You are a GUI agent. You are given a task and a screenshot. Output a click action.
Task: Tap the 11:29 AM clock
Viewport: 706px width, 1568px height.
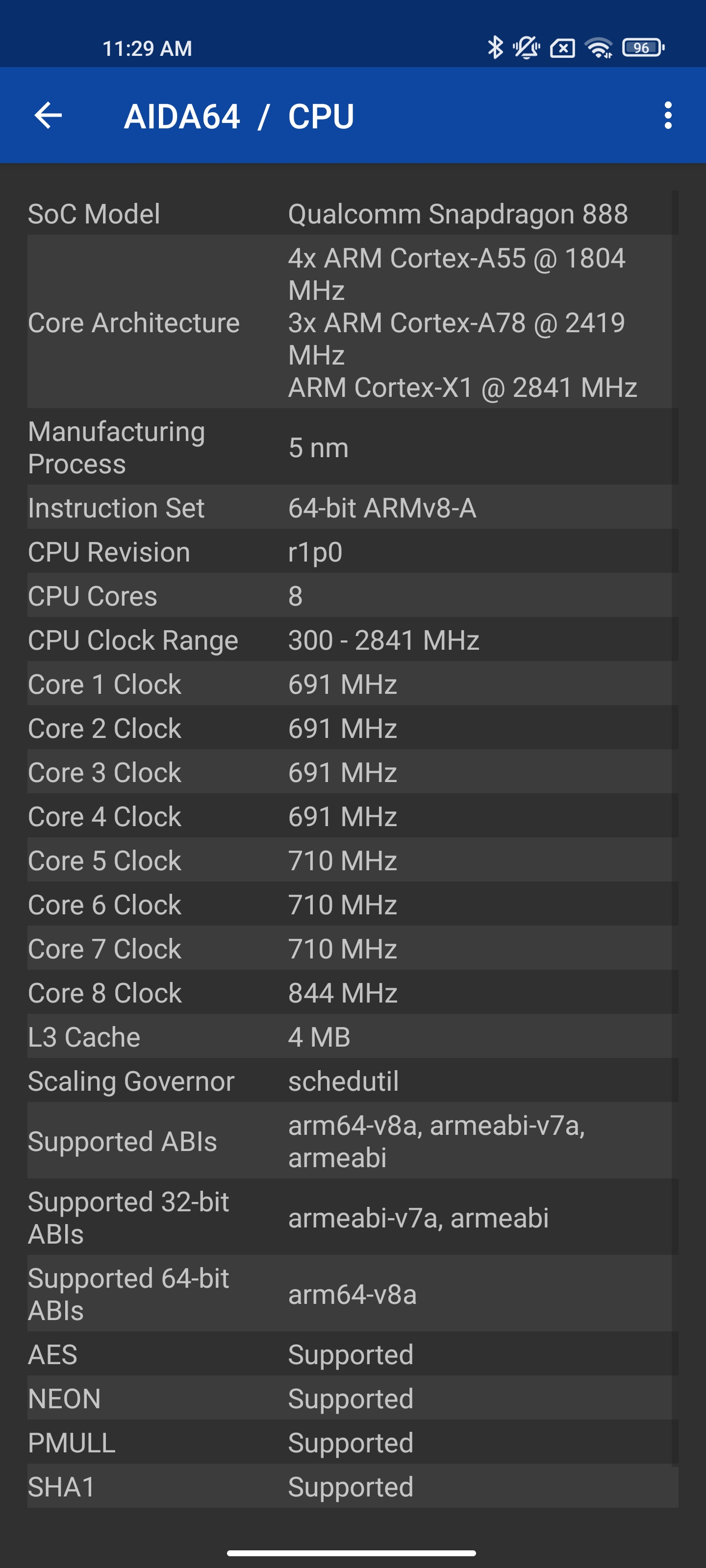click(x=147, y=49)
